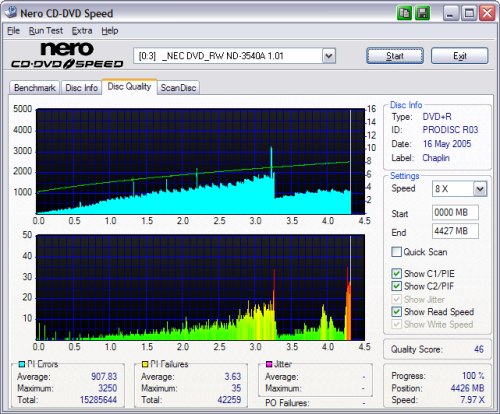Toggle the Show Write Speed checkbox

coord(396,324)
